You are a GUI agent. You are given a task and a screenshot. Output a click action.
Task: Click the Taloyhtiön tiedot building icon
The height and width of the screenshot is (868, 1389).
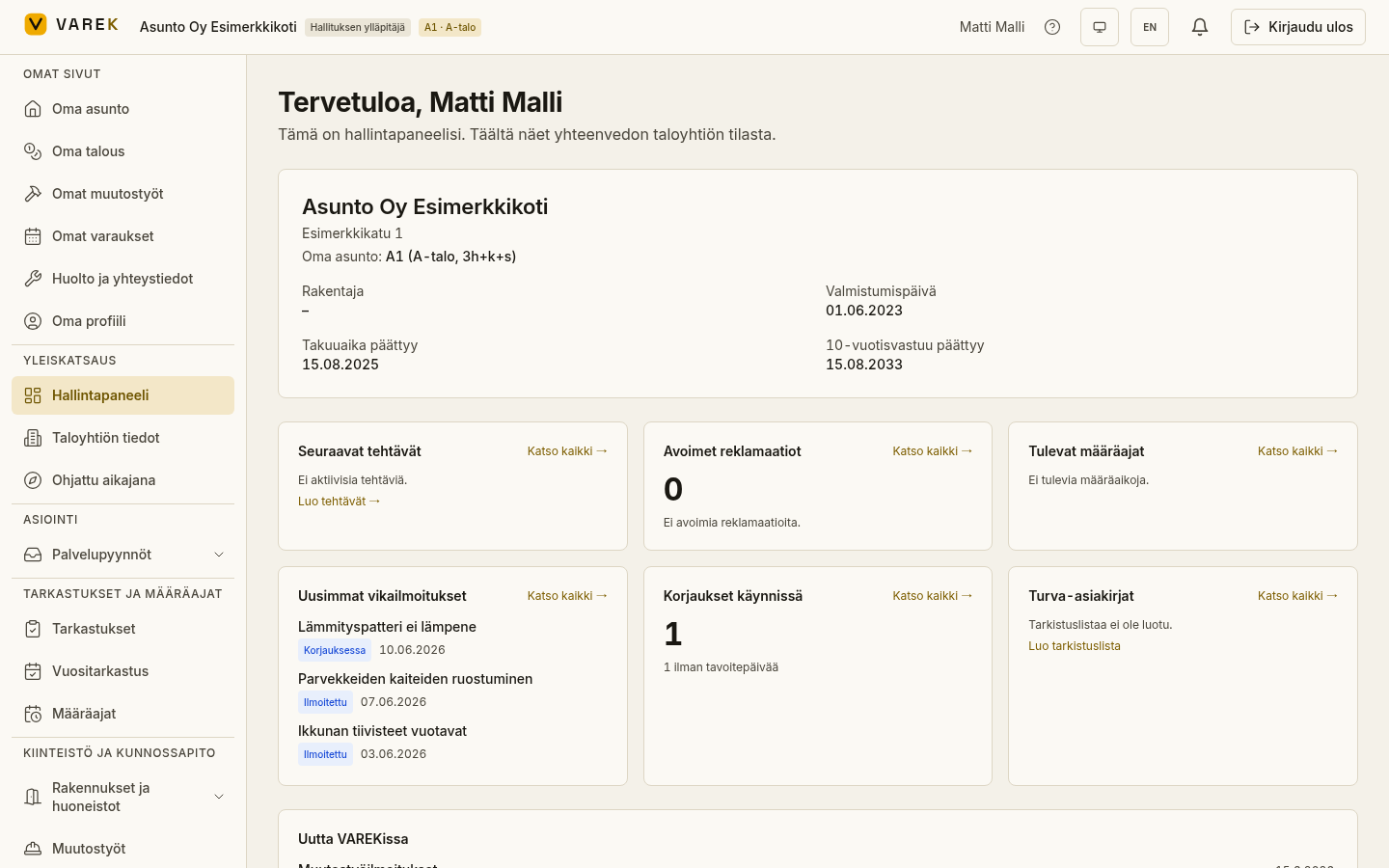click(33, 438)
